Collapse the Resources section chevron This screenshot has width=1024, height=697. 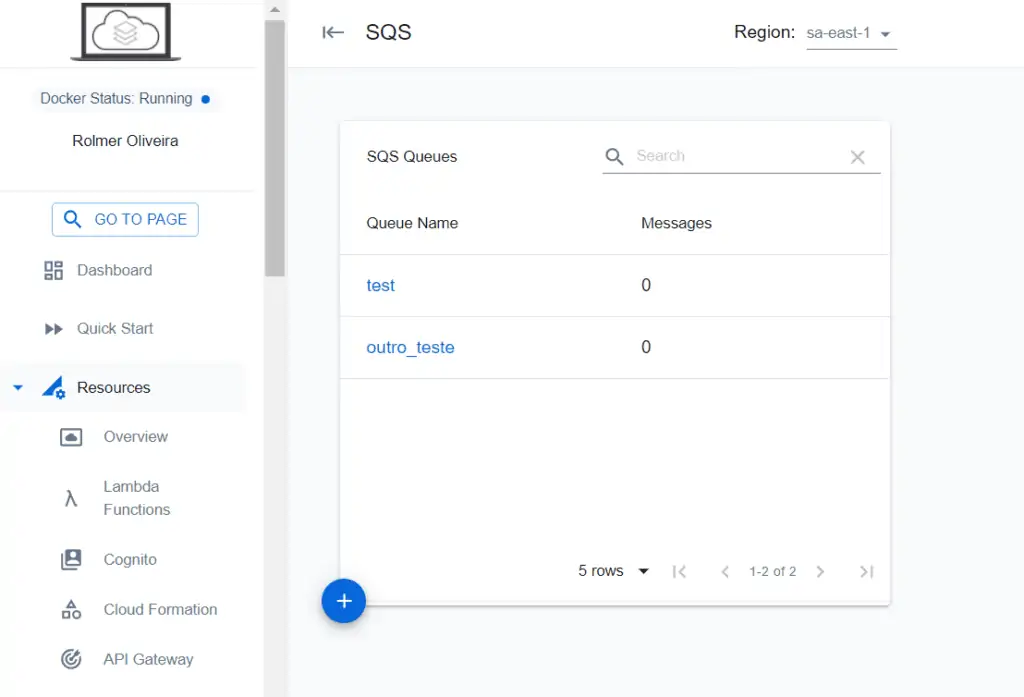point(16,387)
